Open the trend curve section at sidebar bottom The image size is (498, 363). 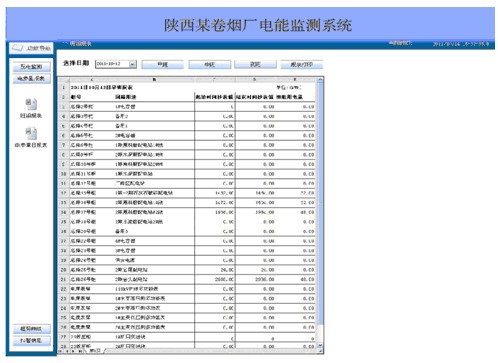(x=32, y=329)
